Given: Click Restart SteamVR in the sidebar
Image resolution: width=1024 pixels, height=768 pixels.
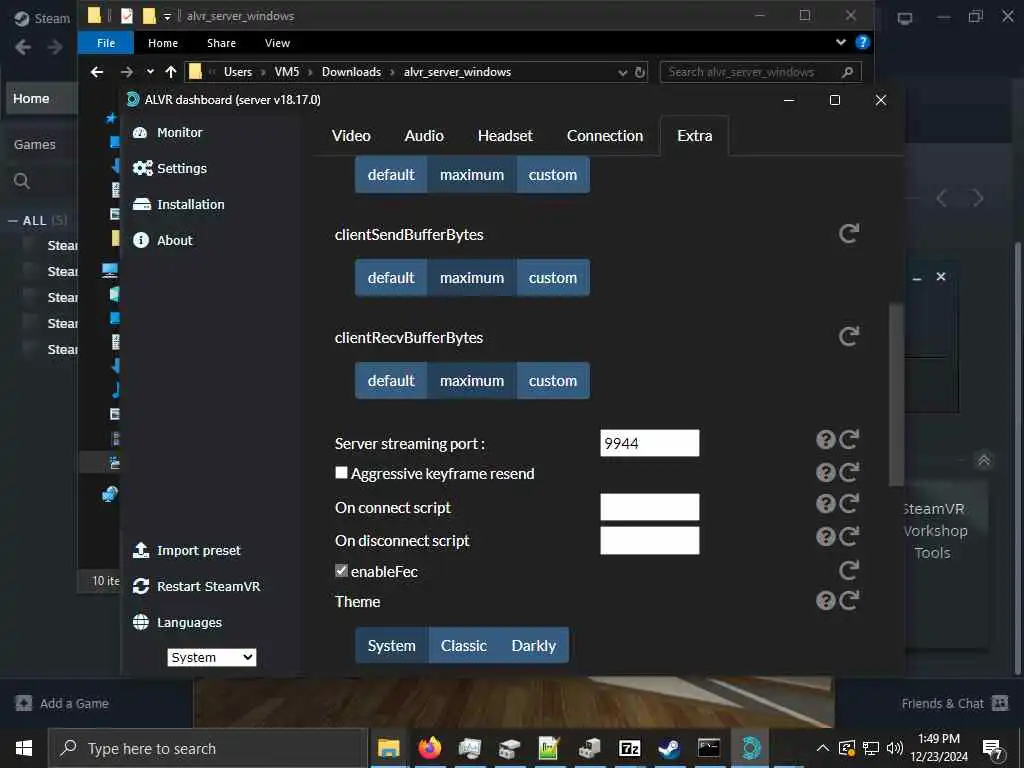Looking at the screenshot, I should click(x=196, y=586).
